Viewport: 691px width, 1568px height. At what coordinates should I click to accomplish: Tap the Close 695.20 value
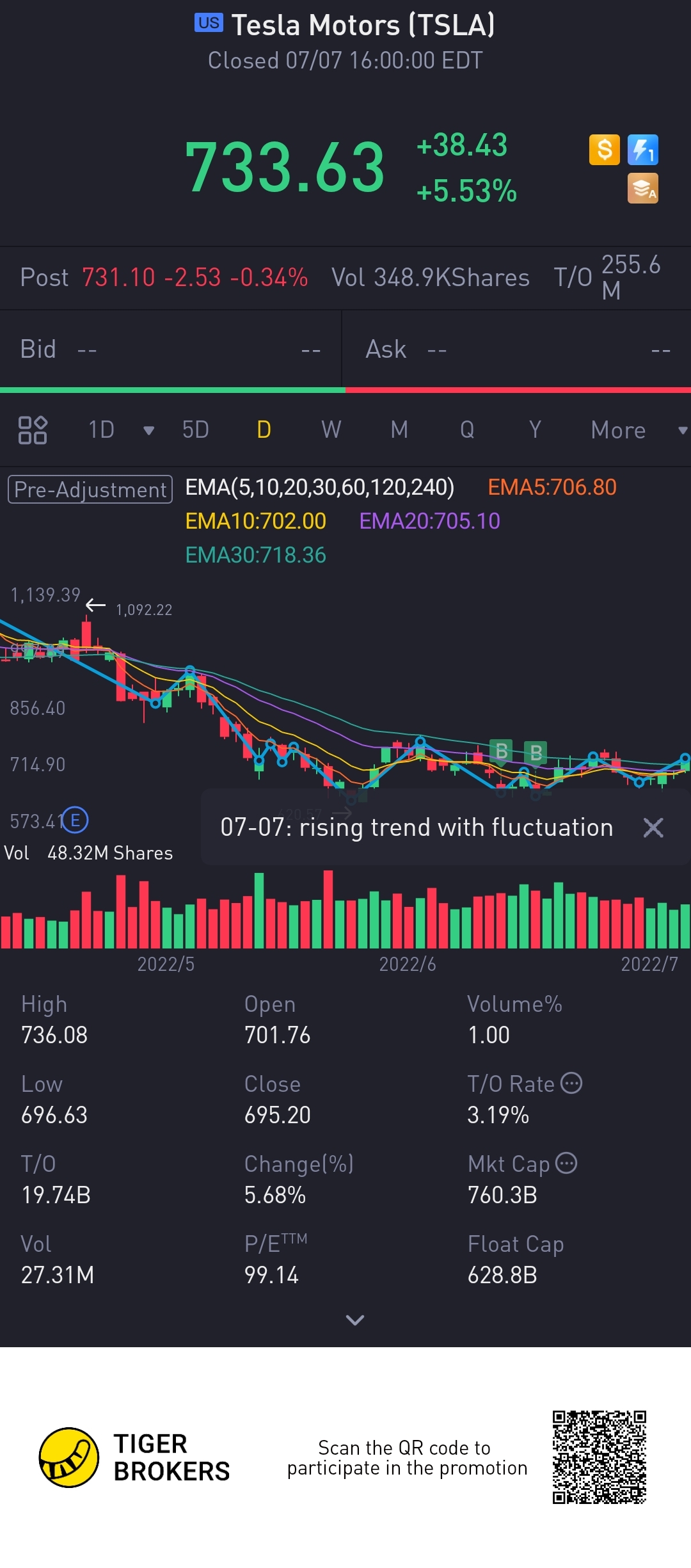278,1116
